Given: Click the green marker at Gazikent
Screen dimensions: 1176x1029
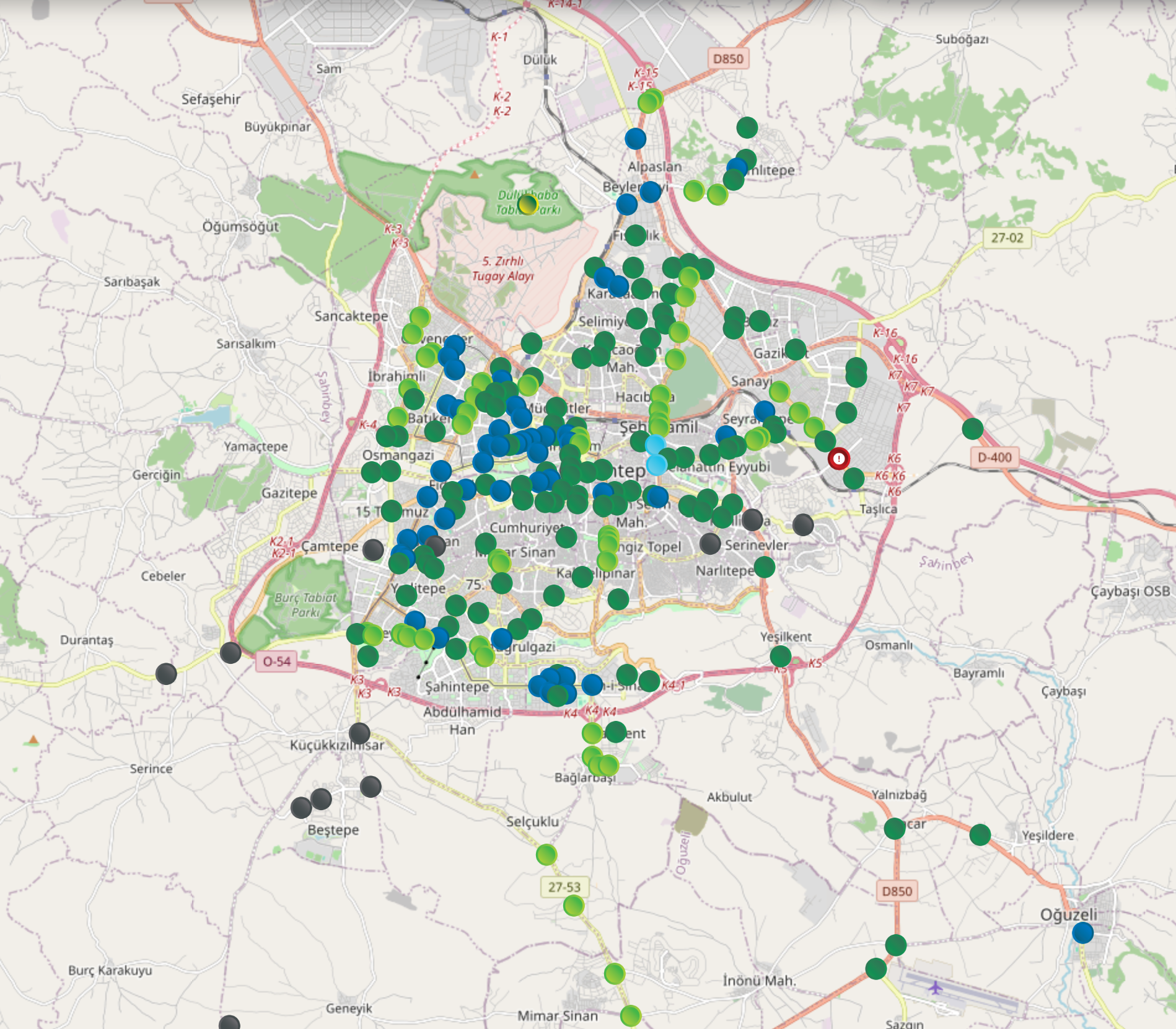Looking at the screenshot, I should click(796, 350).
